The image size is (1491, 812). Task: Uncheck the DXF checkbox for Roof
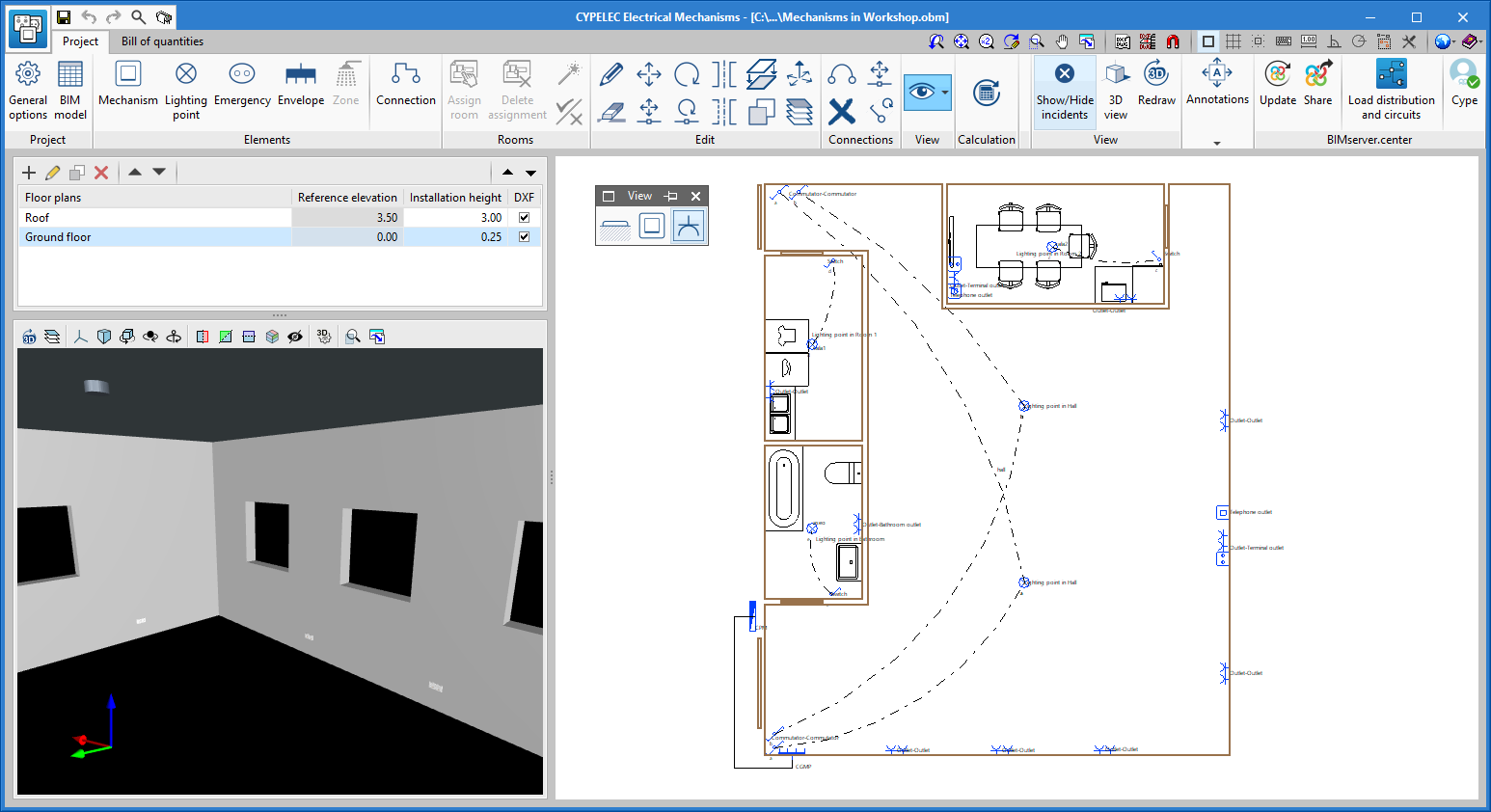coord(525,217)
